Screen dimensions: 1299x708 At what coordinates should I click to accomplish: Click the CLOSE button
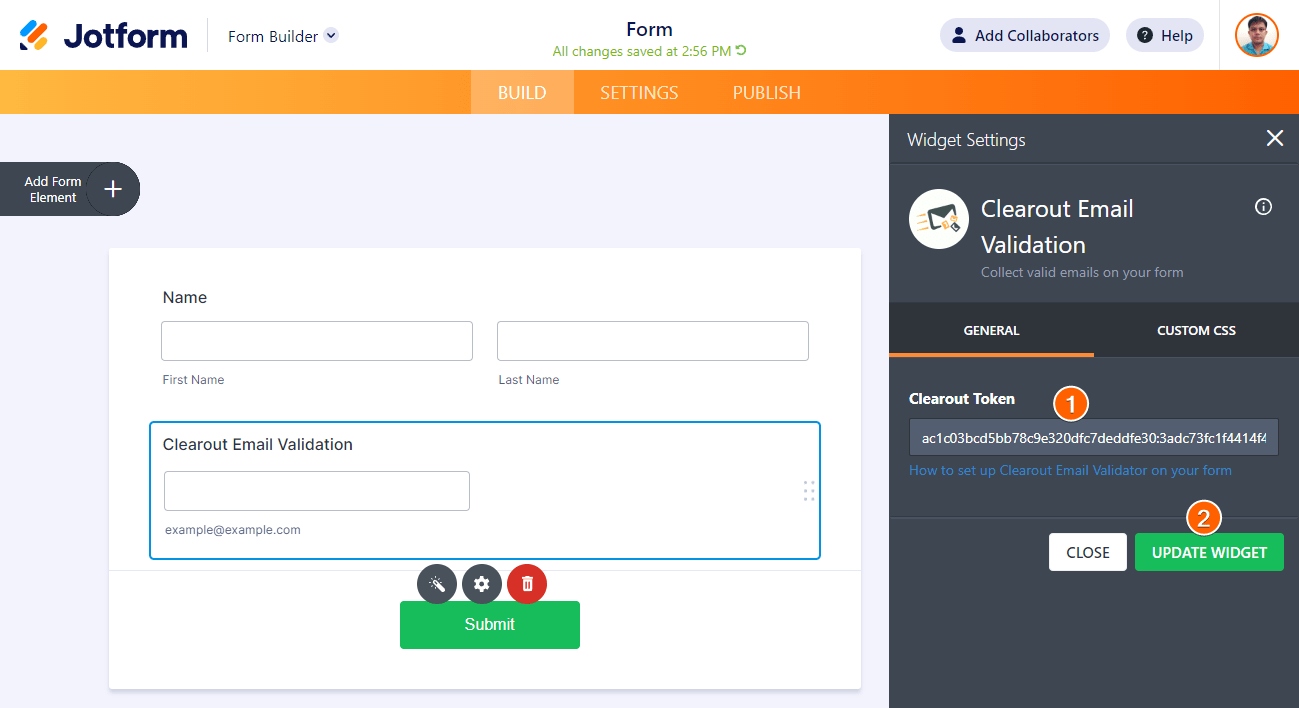[x=1088, y=552]
